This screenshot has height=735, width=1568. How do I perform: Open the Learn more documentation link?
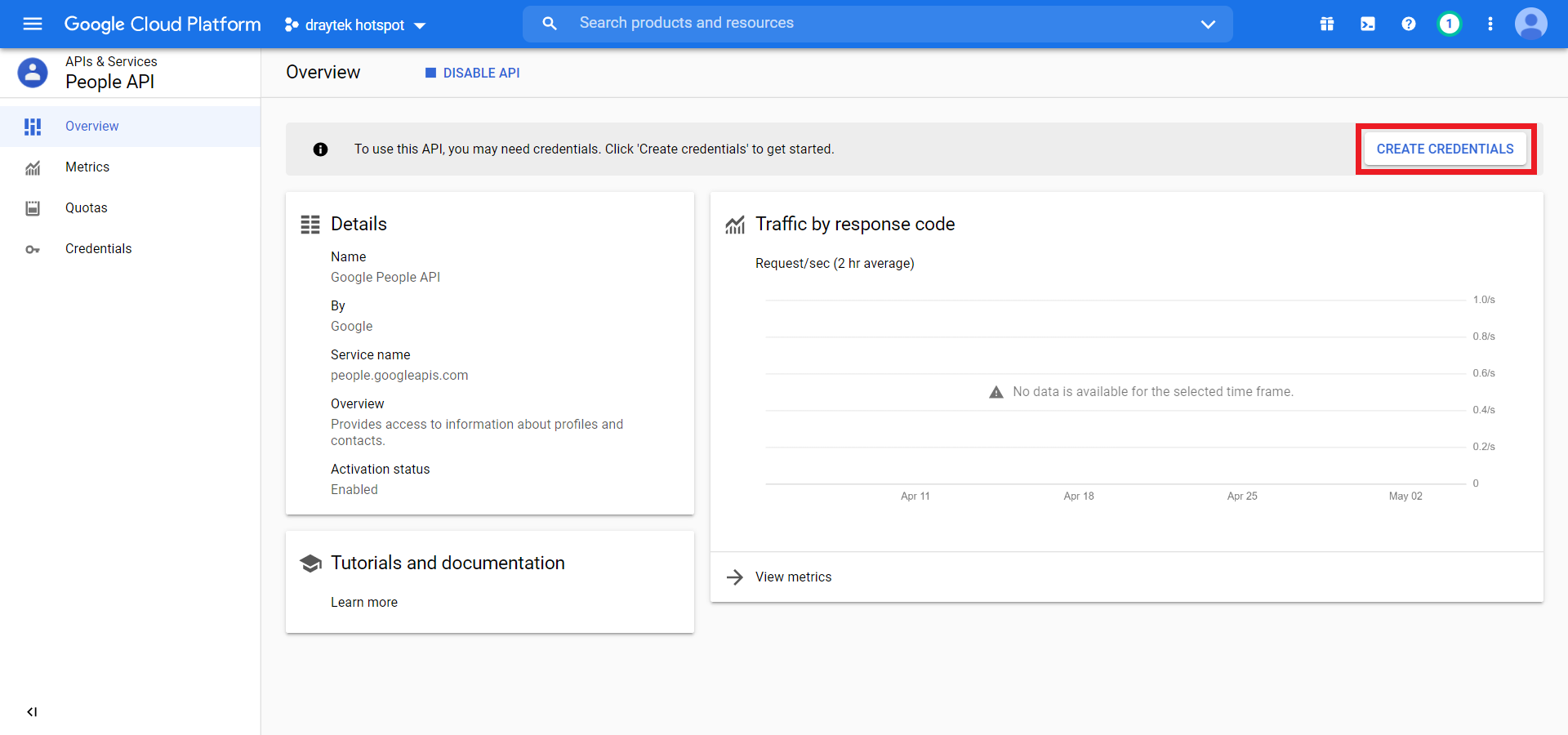364,602
